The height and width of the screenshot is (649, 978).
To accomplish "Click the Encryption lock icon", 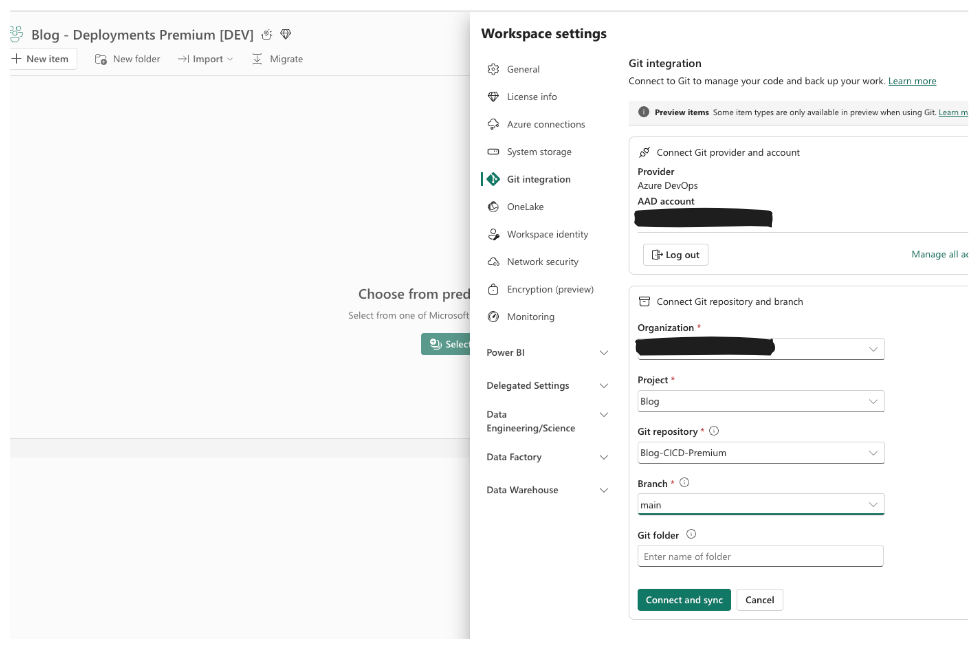I will tap(493, 289).
